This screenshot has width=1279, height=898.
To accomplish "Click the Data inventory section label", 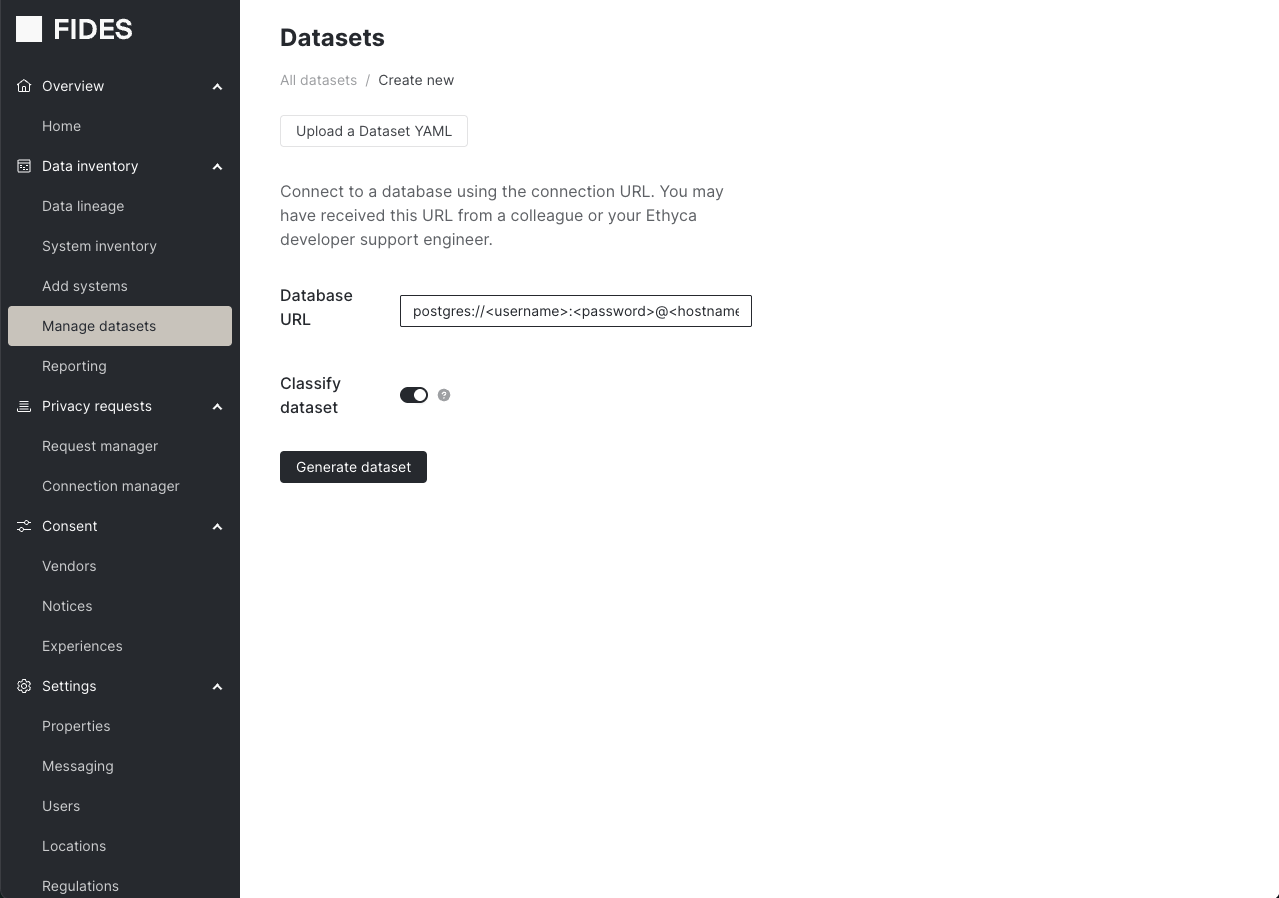I will (x=90, y=166).
